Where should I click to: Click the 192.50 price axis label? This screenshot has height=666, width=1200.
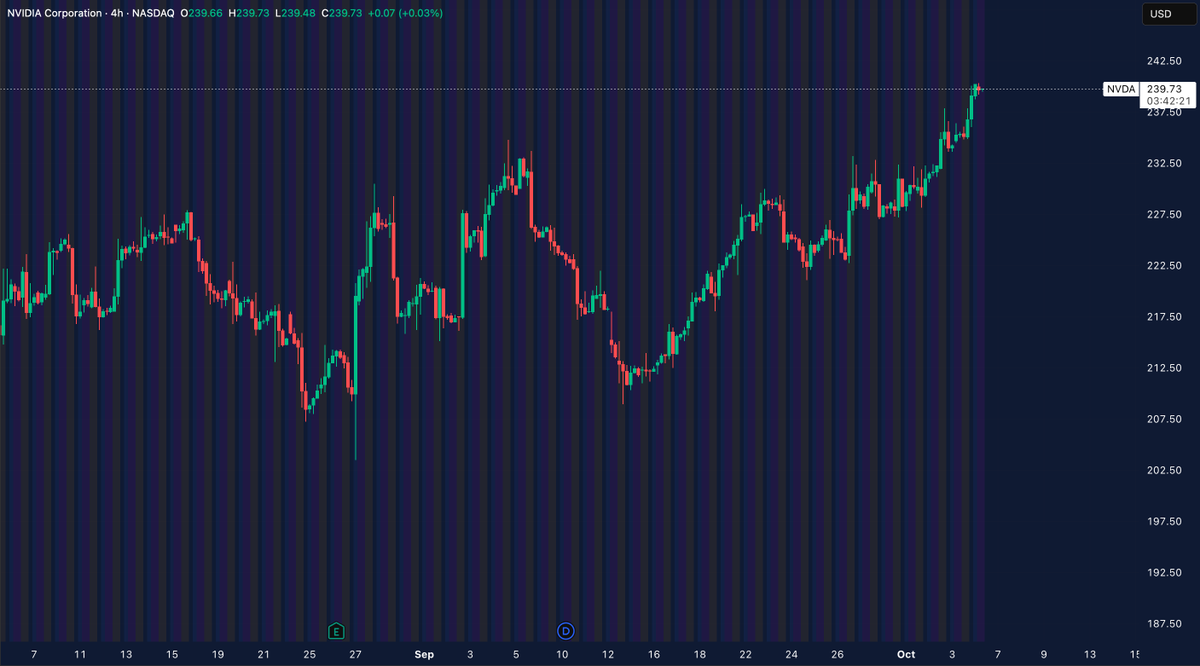point(1163,572)
